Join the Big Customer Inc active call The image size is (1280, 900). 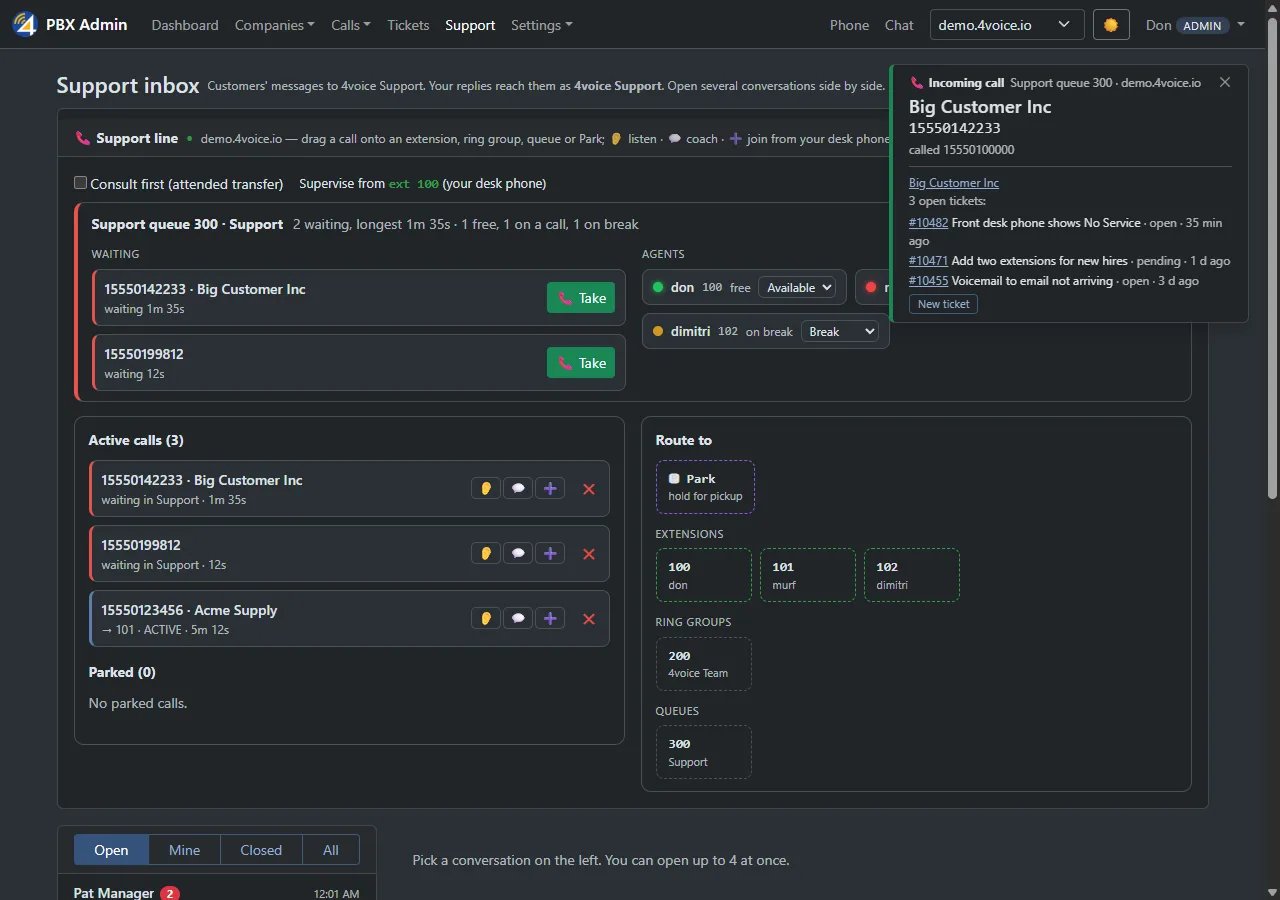tap(550, 489)
